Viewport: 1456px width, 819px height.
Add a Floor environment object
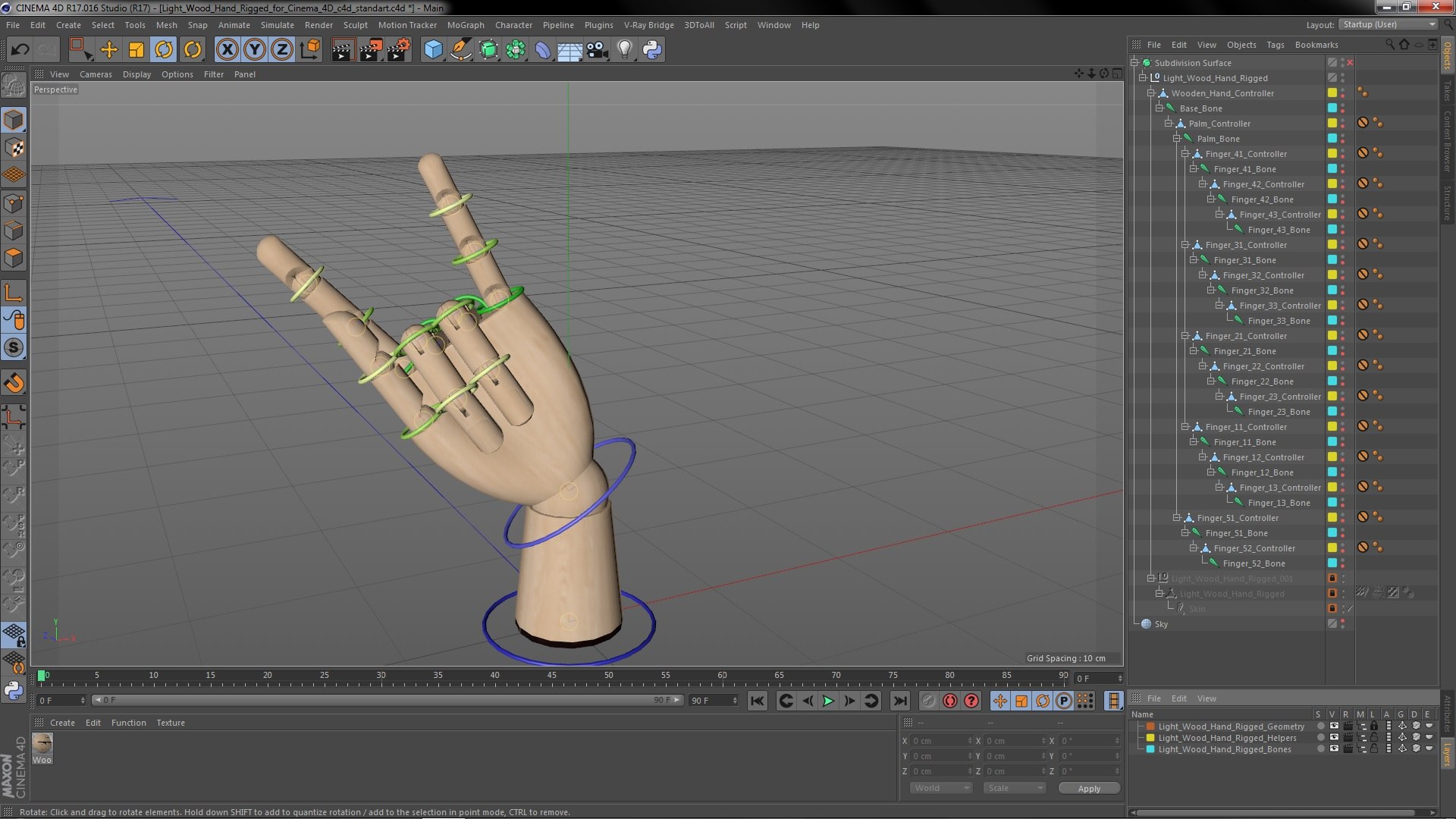pos(570,50)
